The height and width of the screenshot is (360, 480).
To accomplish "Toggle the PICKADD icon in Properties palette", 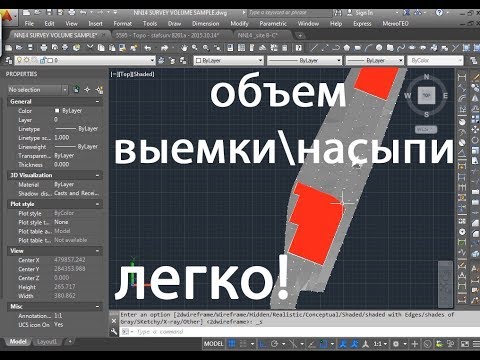I will point(76,89).
